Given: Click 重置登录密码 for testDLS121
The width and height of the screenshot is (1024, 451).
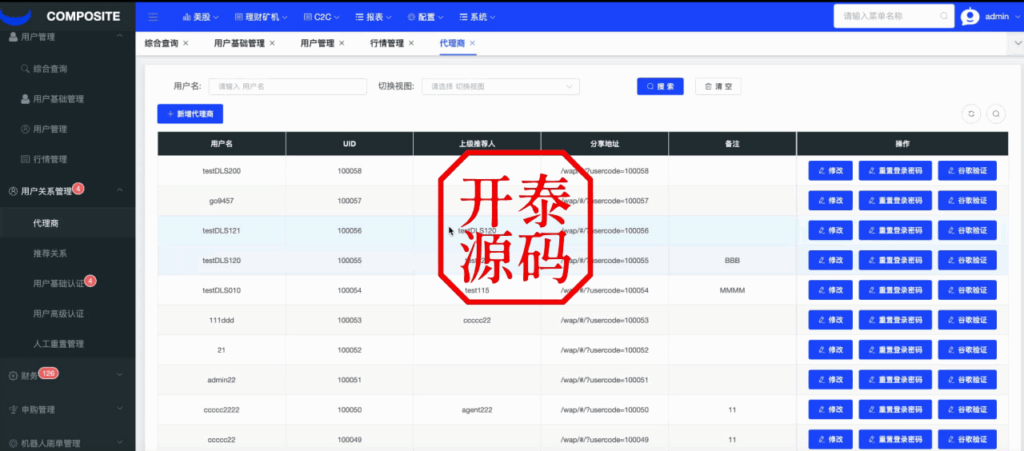Looking at the screenshot, I should pyautogui.click(x=895, y=230).
